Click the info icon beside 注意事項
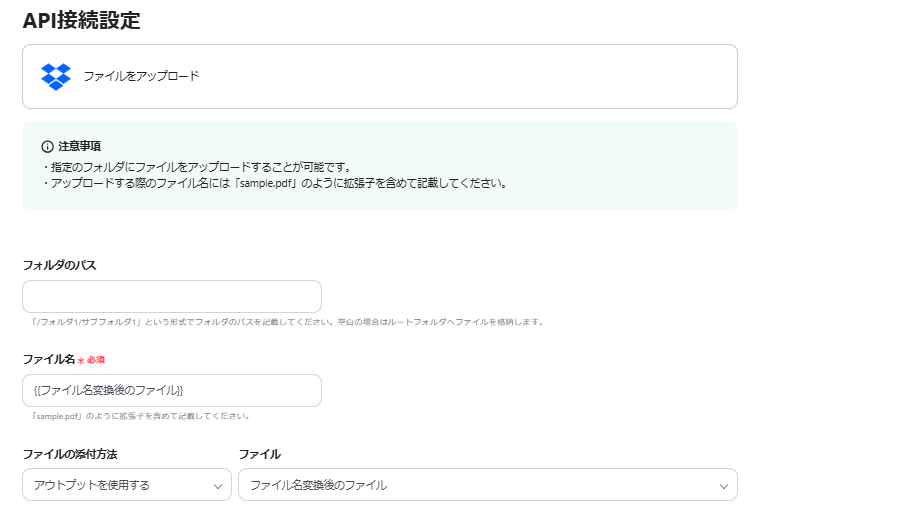Screen dimensions: 897x523 pyautogui.click(x=47, y=146)
